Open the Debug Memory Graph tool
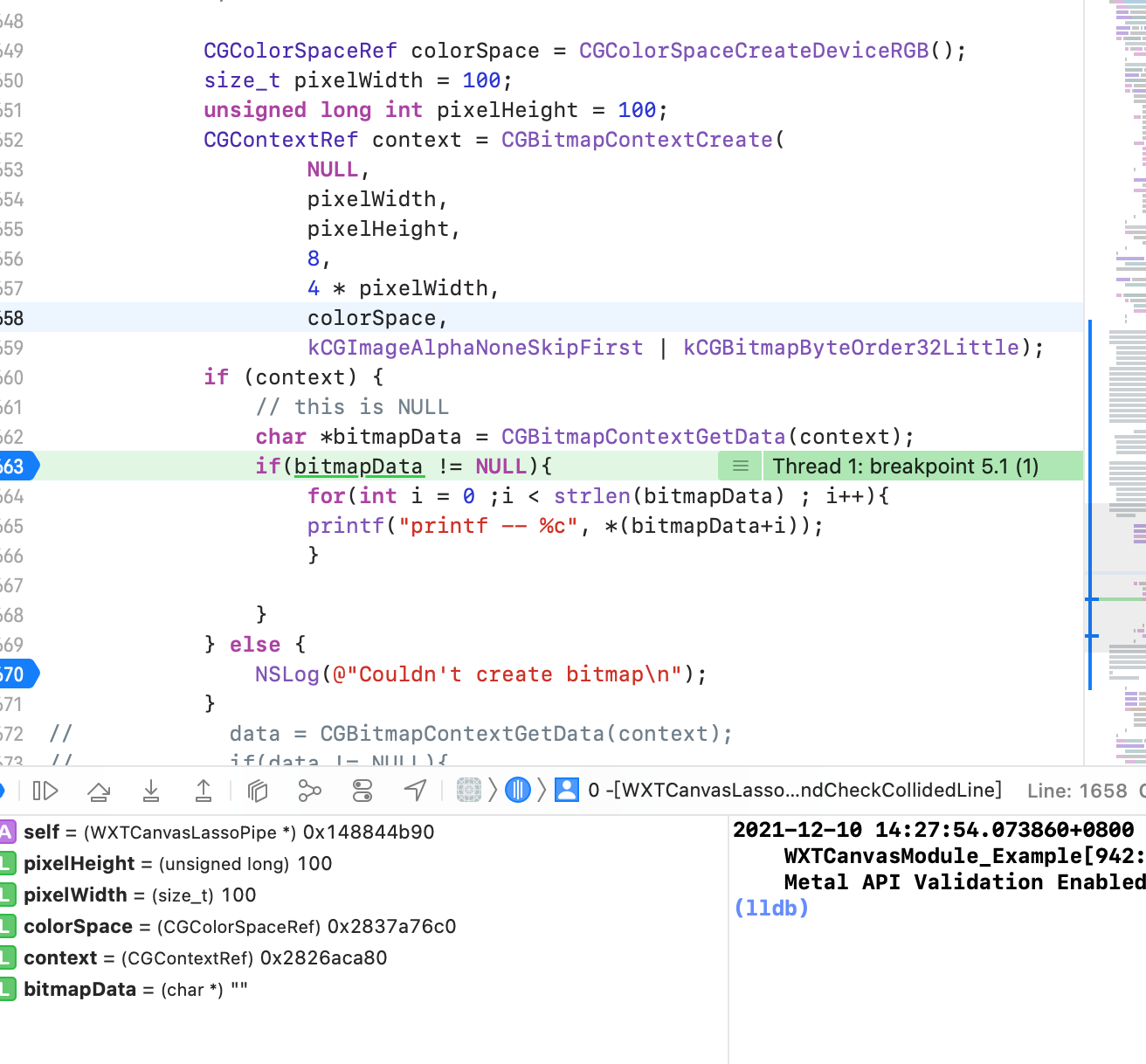 (309, 791)
